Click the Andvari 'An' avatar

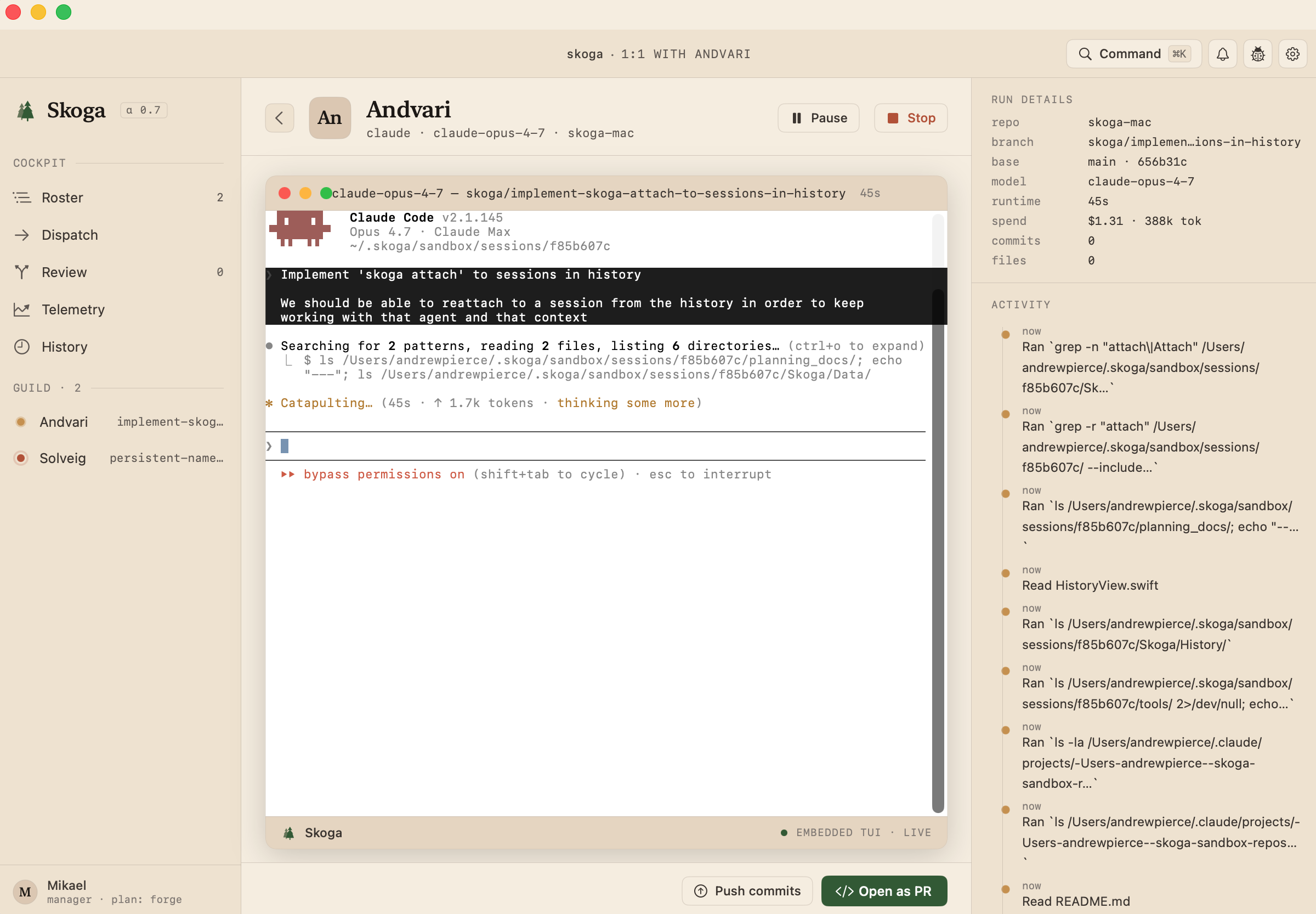(x=330, y=117)
